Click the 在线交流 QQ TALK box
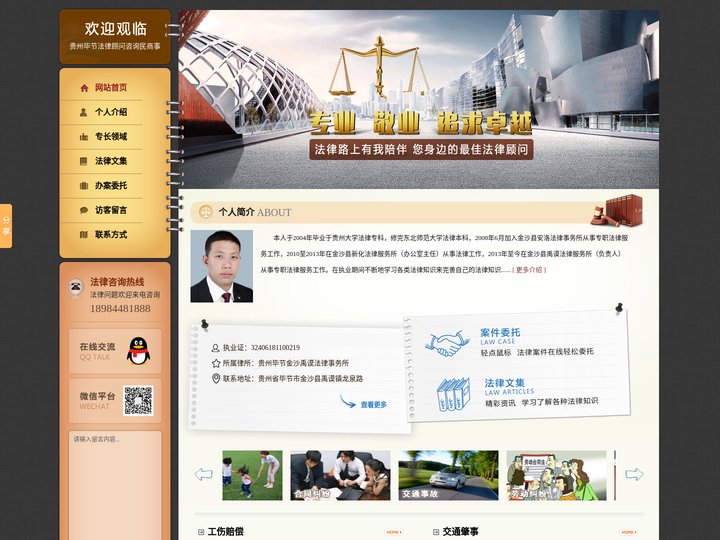720x540 pixels. pos(115,351)
